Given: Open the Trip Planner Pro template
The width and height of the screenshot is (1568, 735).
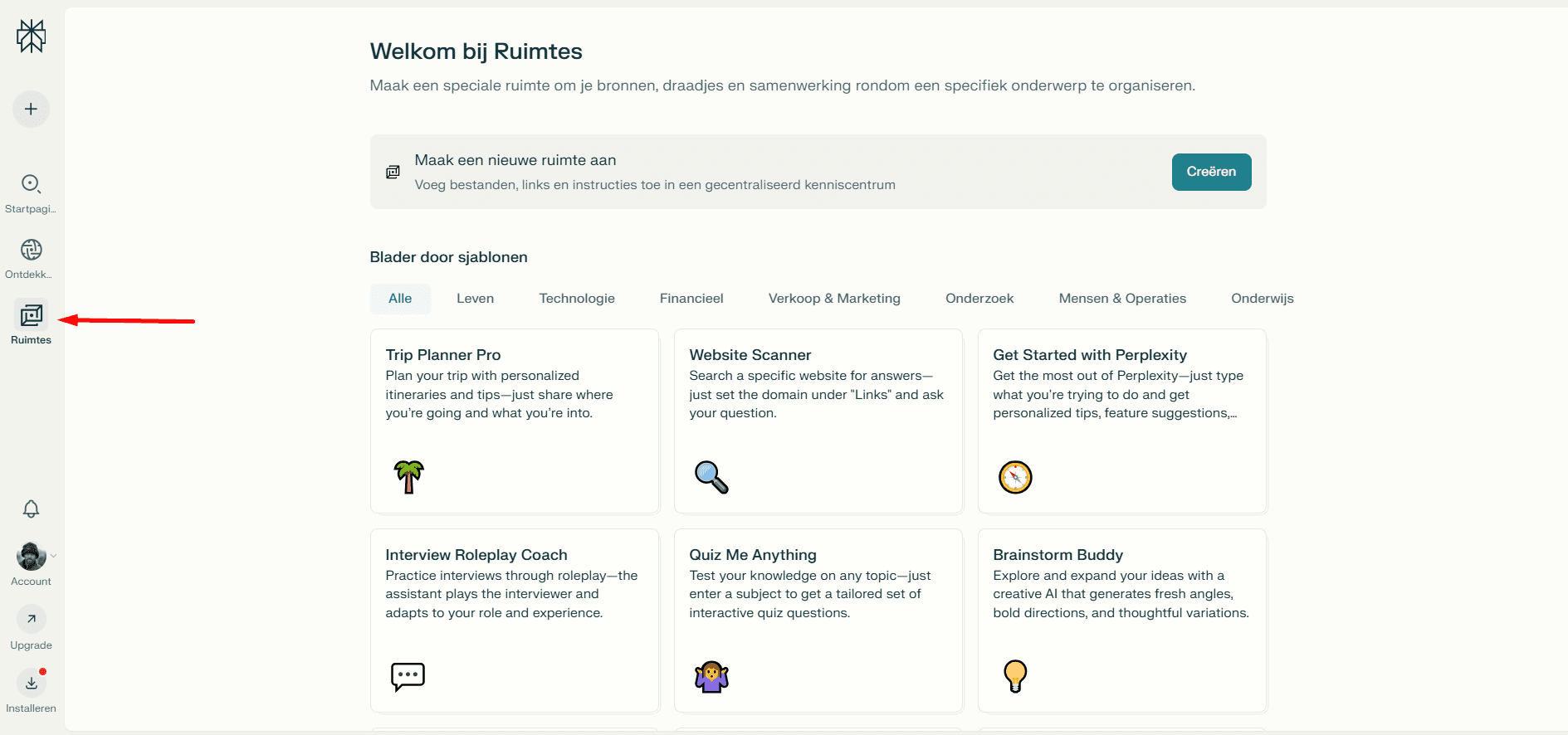Looking at the screenshot, I should pyautogui.click(x=515, y=421).
